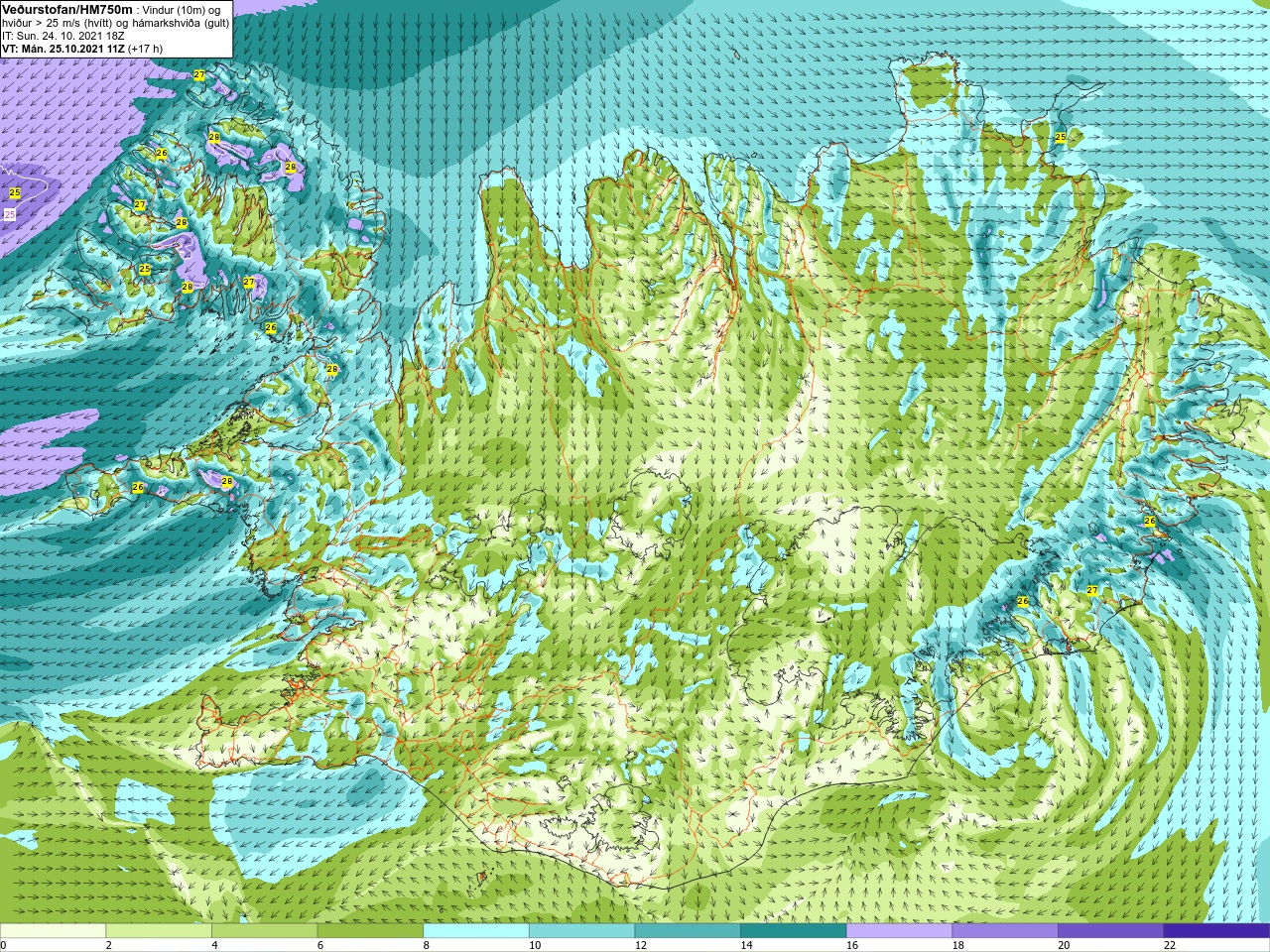Click the 4–6 m/s green legend swatch
This screenshot has width=1270, height=952.
264,931
